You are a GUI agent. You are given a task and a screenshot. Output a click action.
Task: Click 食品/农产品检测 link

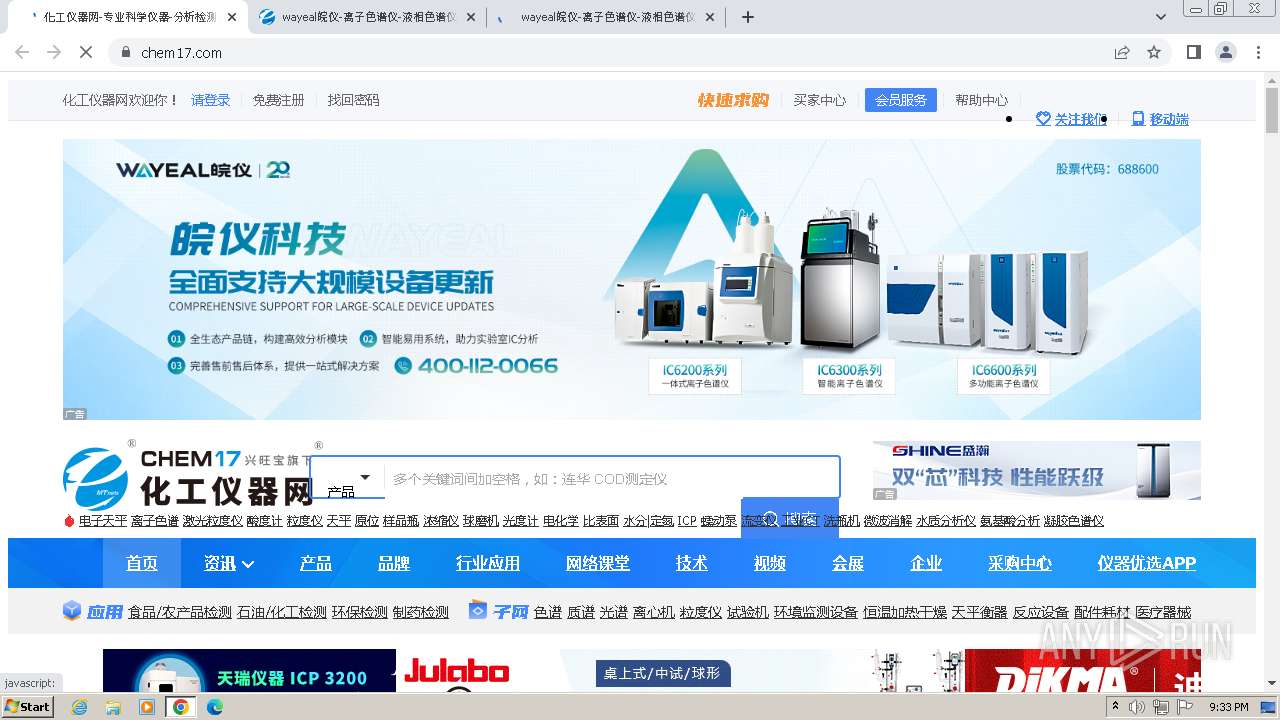click(x=180, y=612)
